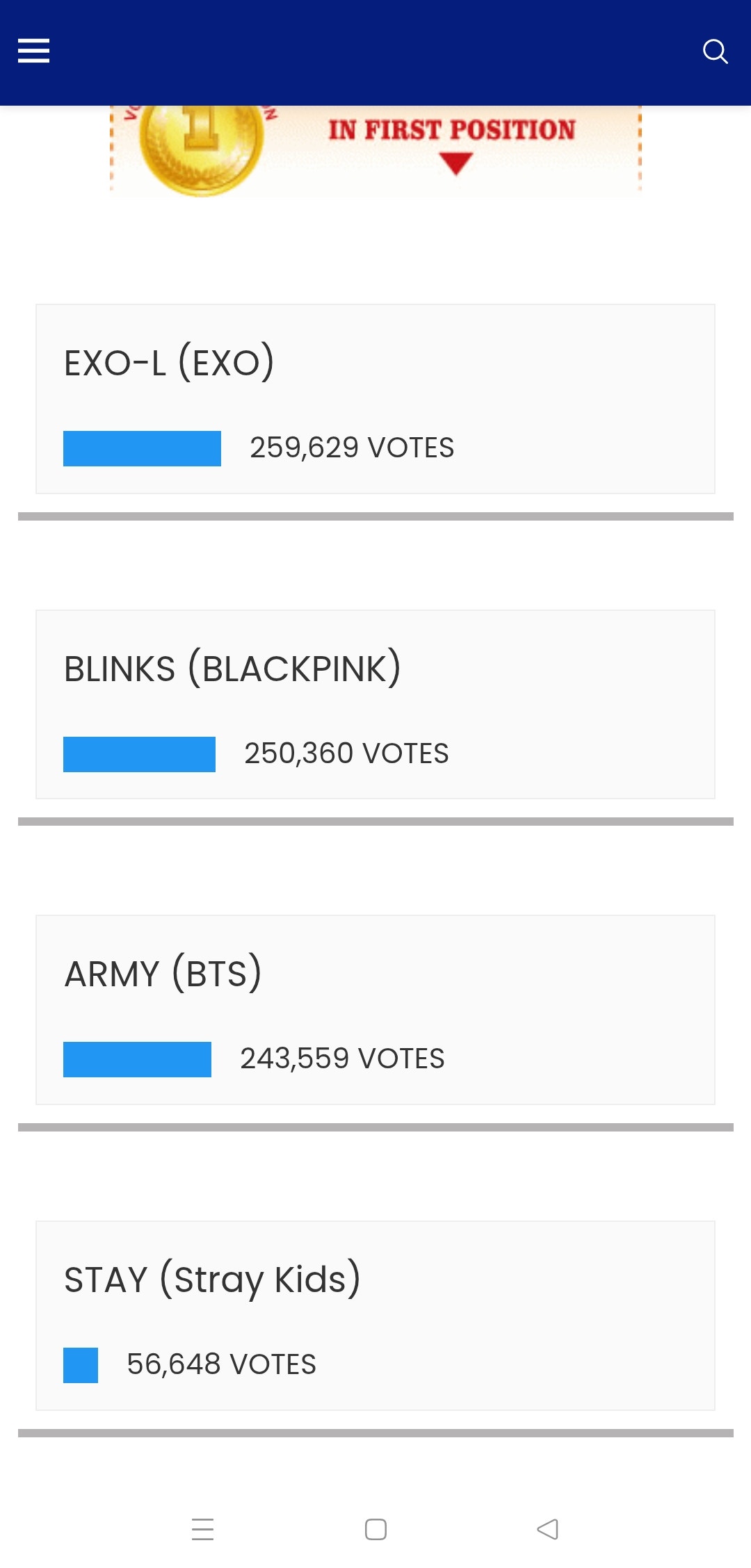Click the red downward arrow in the banner

pyautogui.click(x=455, y=163)
